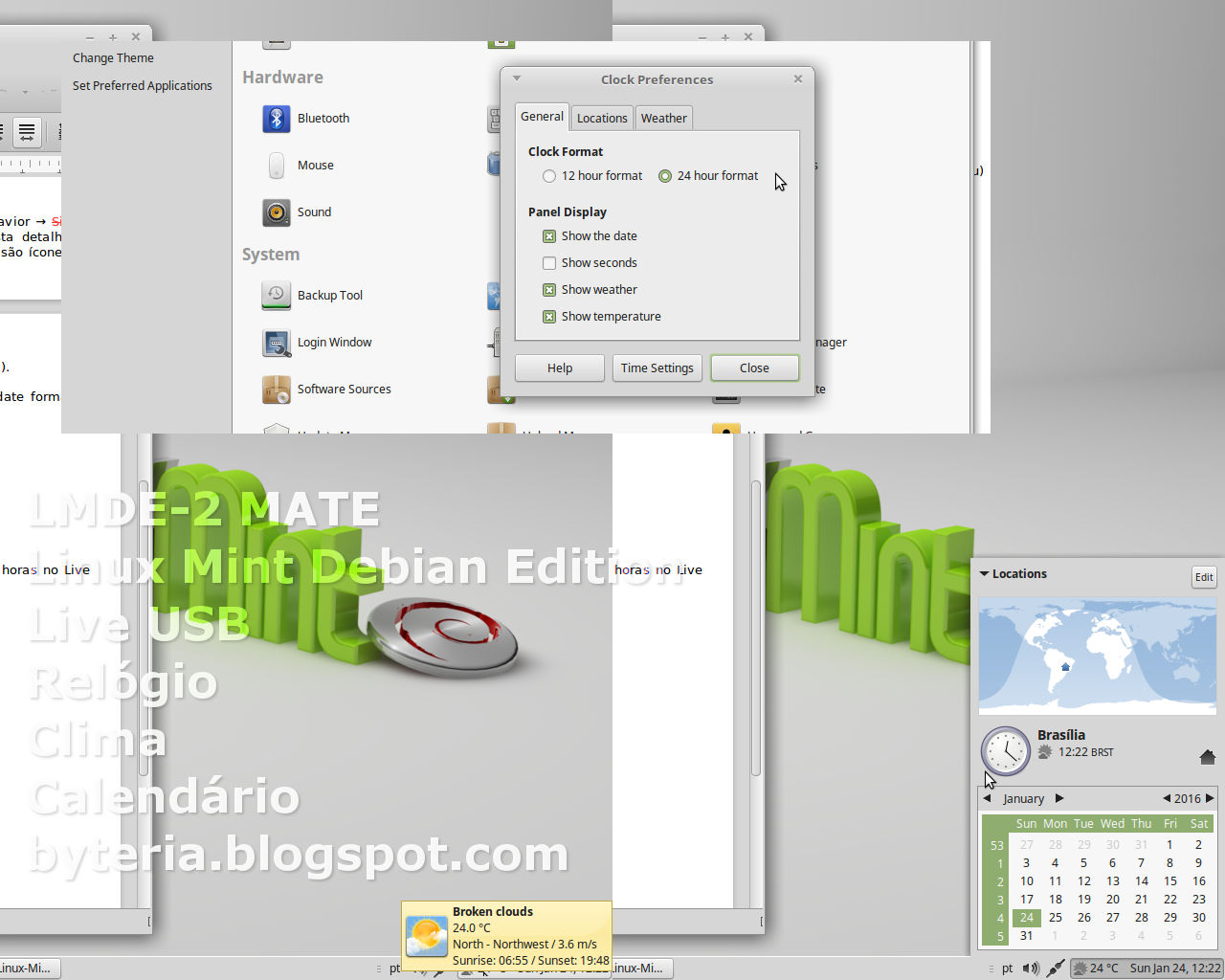Launch the Backup Tool

(x=276, y=295)
